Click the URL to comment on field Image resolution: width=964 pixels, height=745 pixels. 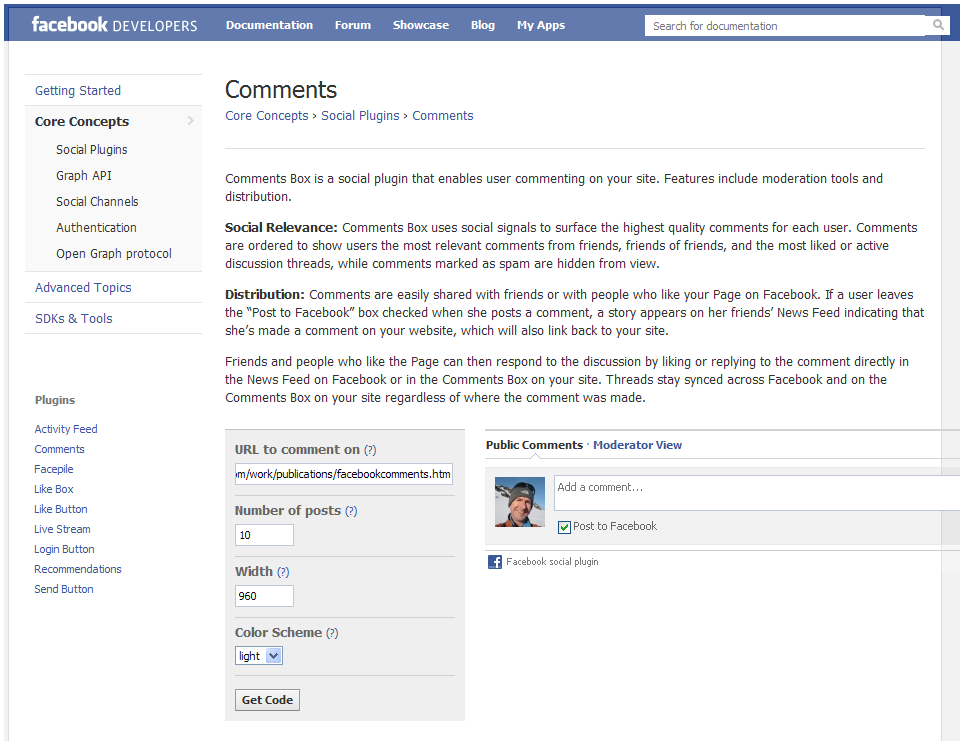click(x=344, y=474)
